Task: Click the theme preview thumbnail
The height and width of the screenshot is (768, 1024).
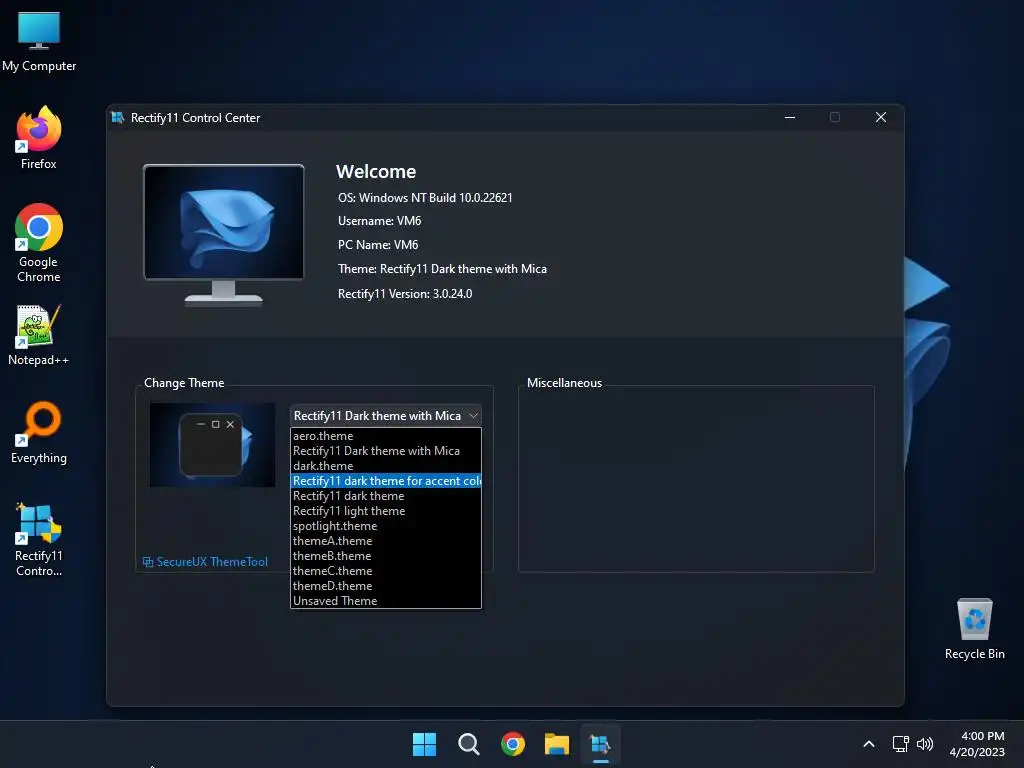Action: point(212,445)
